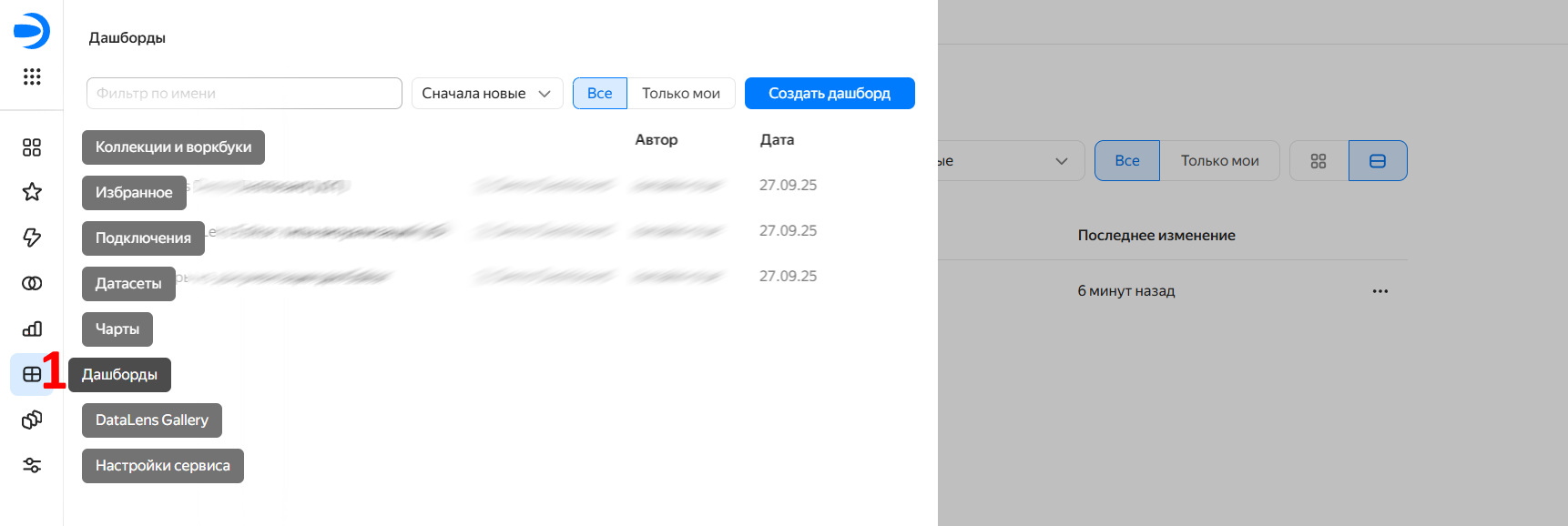Open the row three-dots actions menu
Viewport: 1568px width, 526px height.
[x=1380, y=291]
